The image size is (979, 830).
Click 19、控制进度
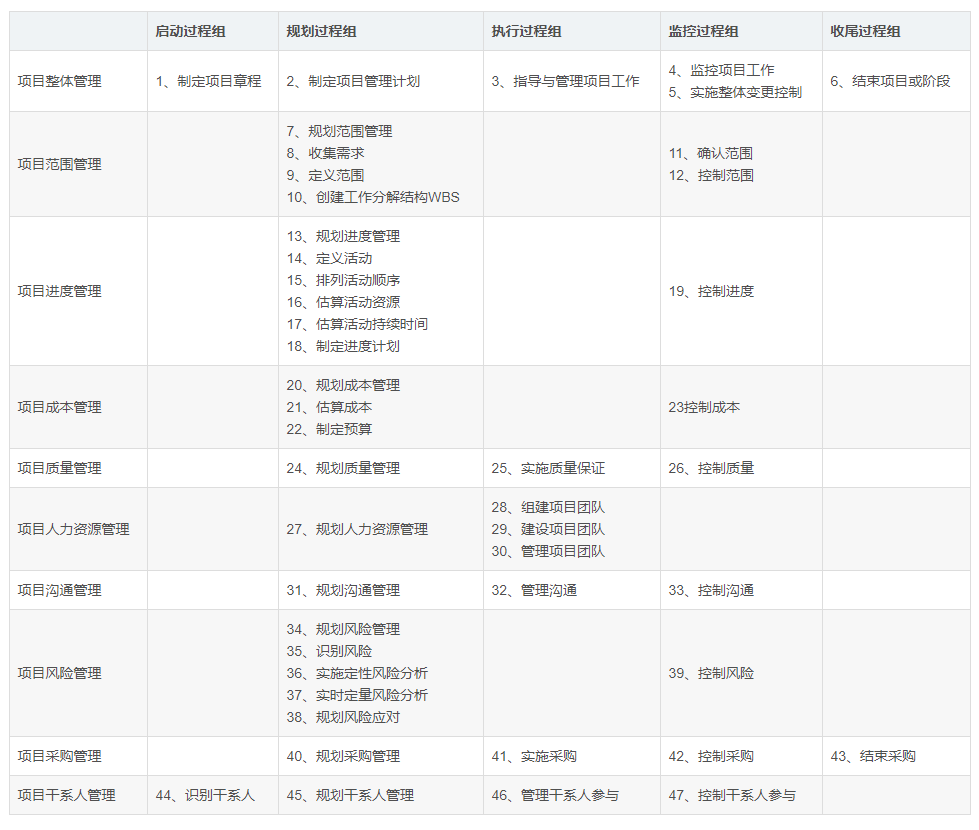click(x=711, y=291)
